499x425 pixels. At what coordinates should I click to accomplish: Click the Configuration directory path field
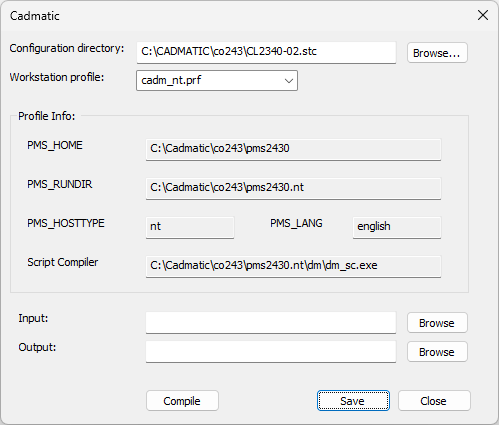[x=266, y=52]
